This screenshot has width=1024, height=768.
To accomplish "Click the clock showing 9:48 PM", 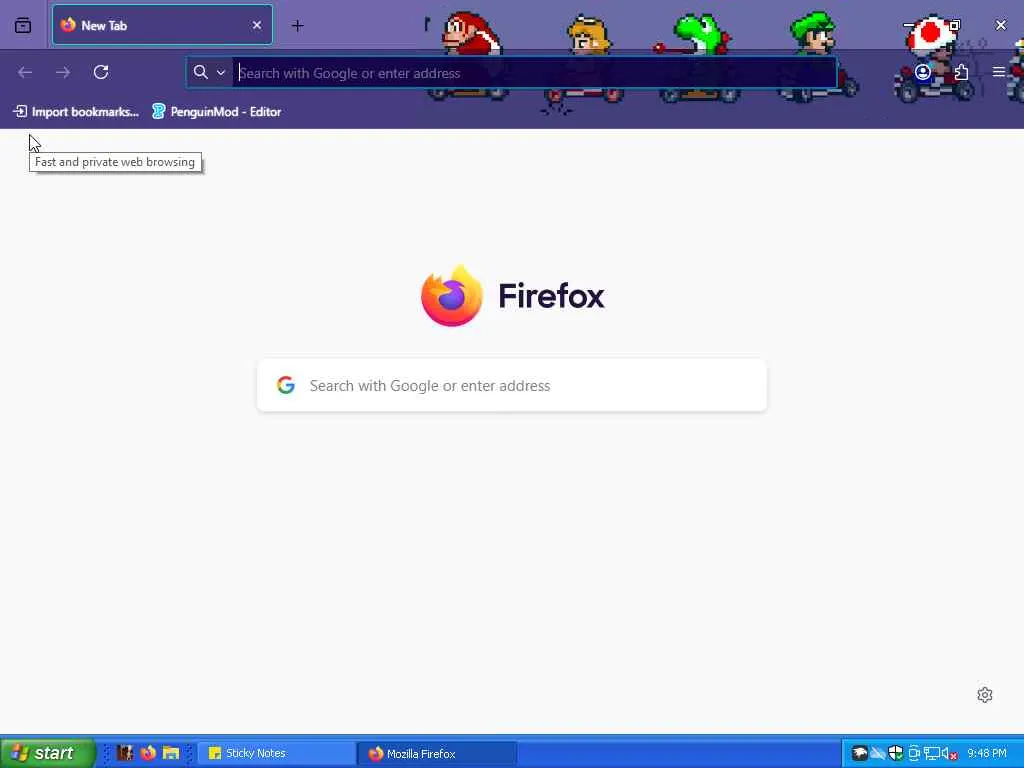I will point(987,754).
